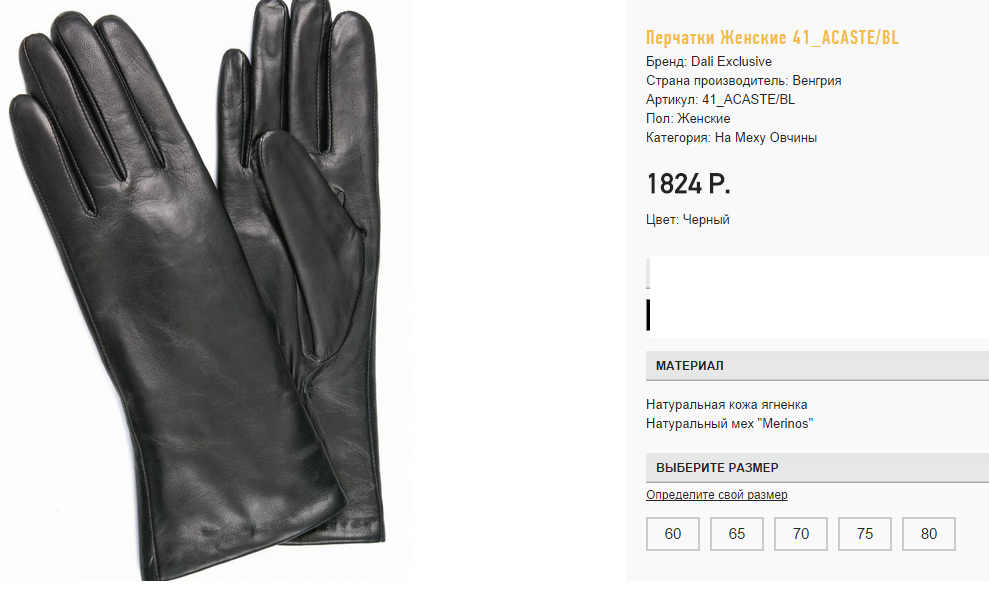Choose size 70 option
Viewport: 989px width, 599px height.
coord(800,534)
